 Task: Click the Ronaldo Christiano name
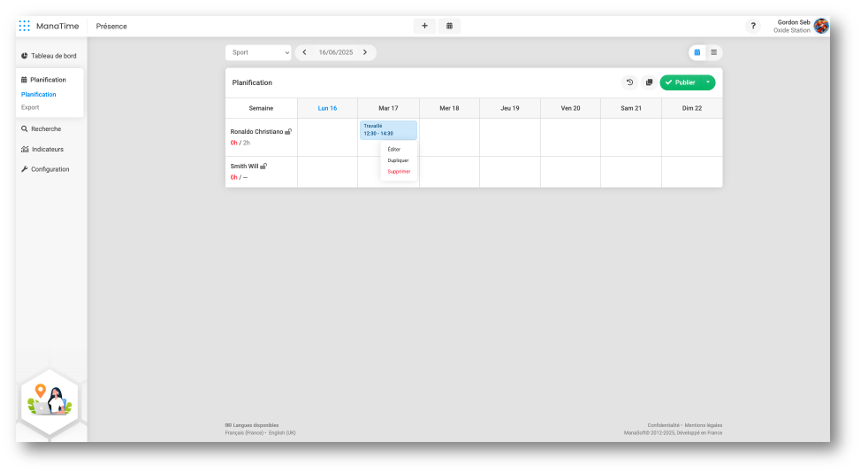coord(256,132)
